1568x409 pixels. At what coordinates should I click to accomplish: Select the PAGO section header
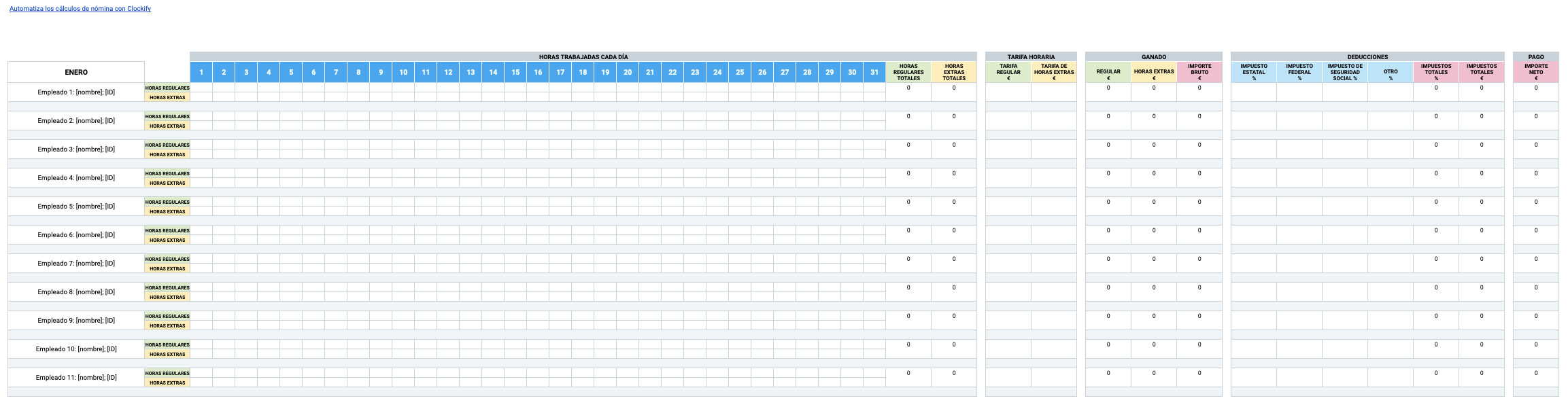click(1536, 57)
